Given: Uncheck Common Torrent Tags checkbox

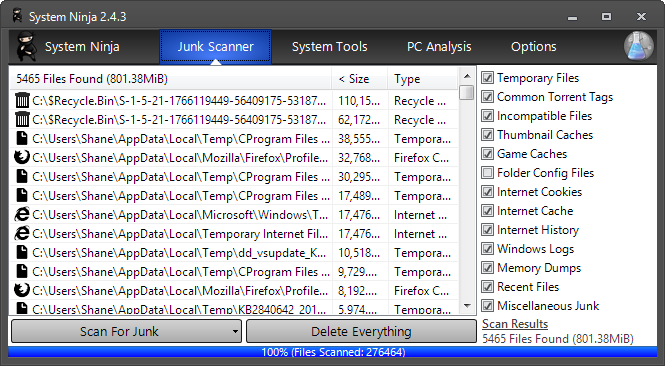Looking at the screenshot, I should coord(487,97).
